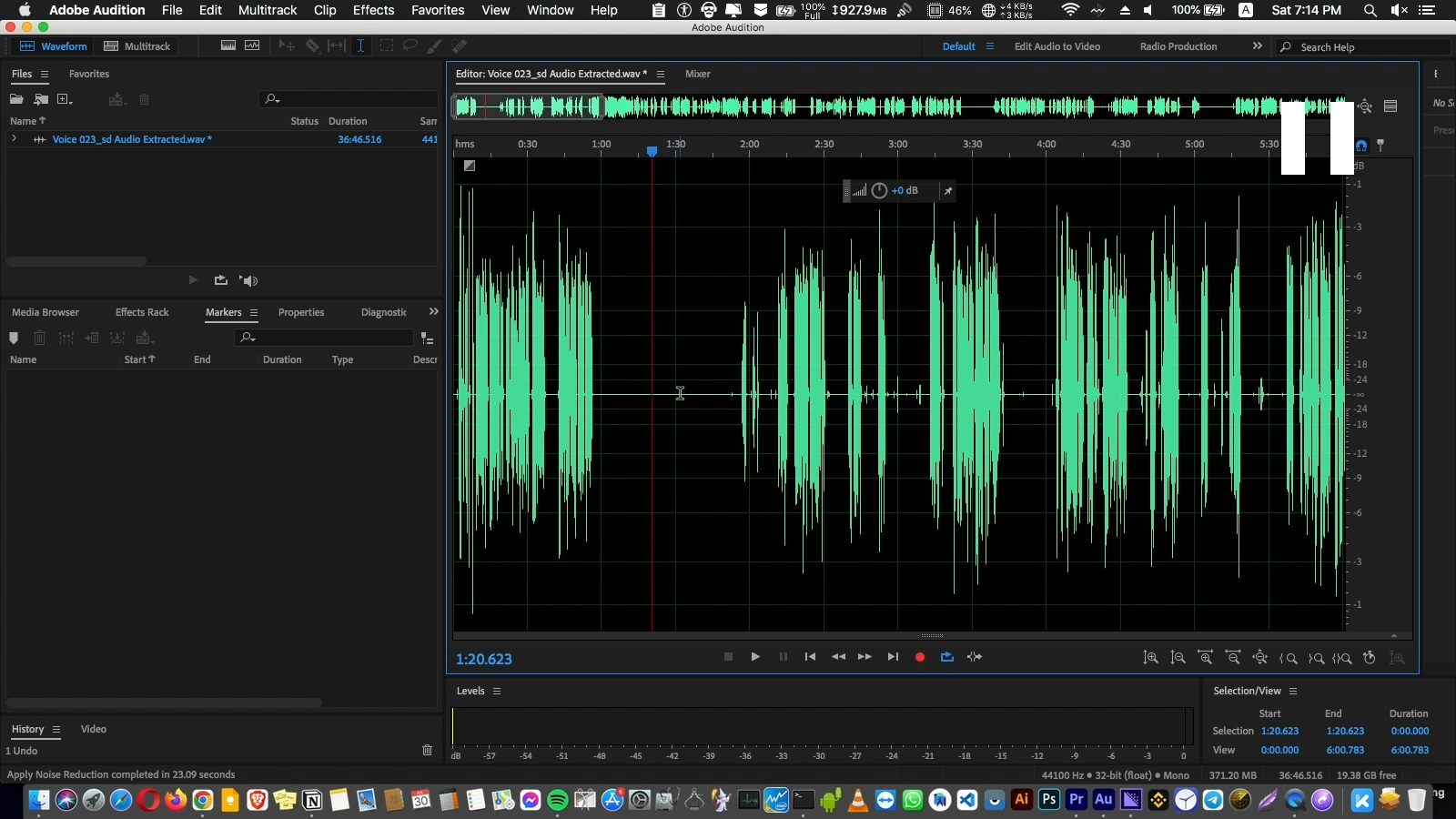The image size is (1456, 819).
Task: Play the audio
Action: click(x=755, y=657)
